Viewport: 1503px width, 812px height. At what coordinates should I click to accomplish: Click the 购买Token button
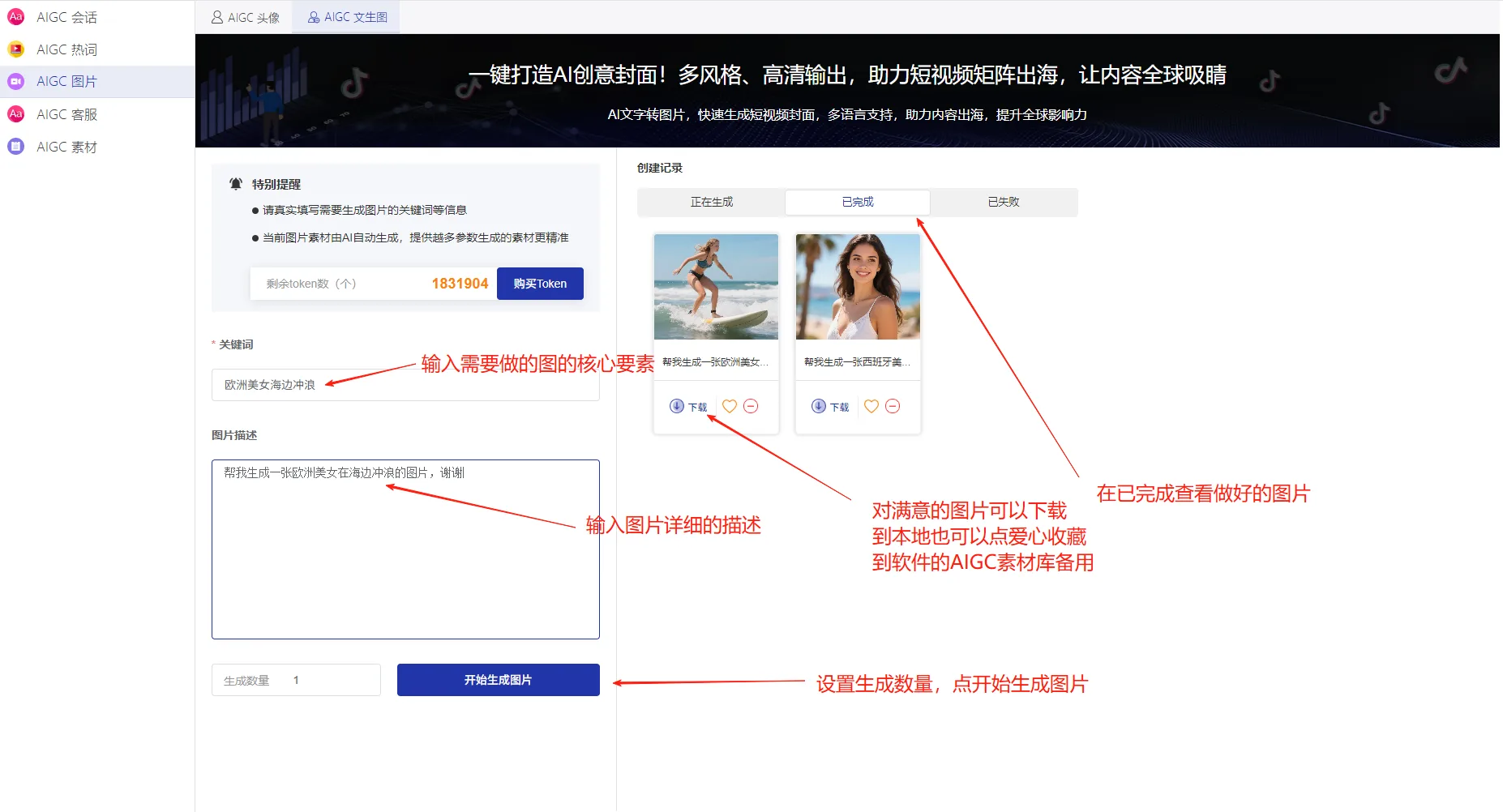coord(540,283)
